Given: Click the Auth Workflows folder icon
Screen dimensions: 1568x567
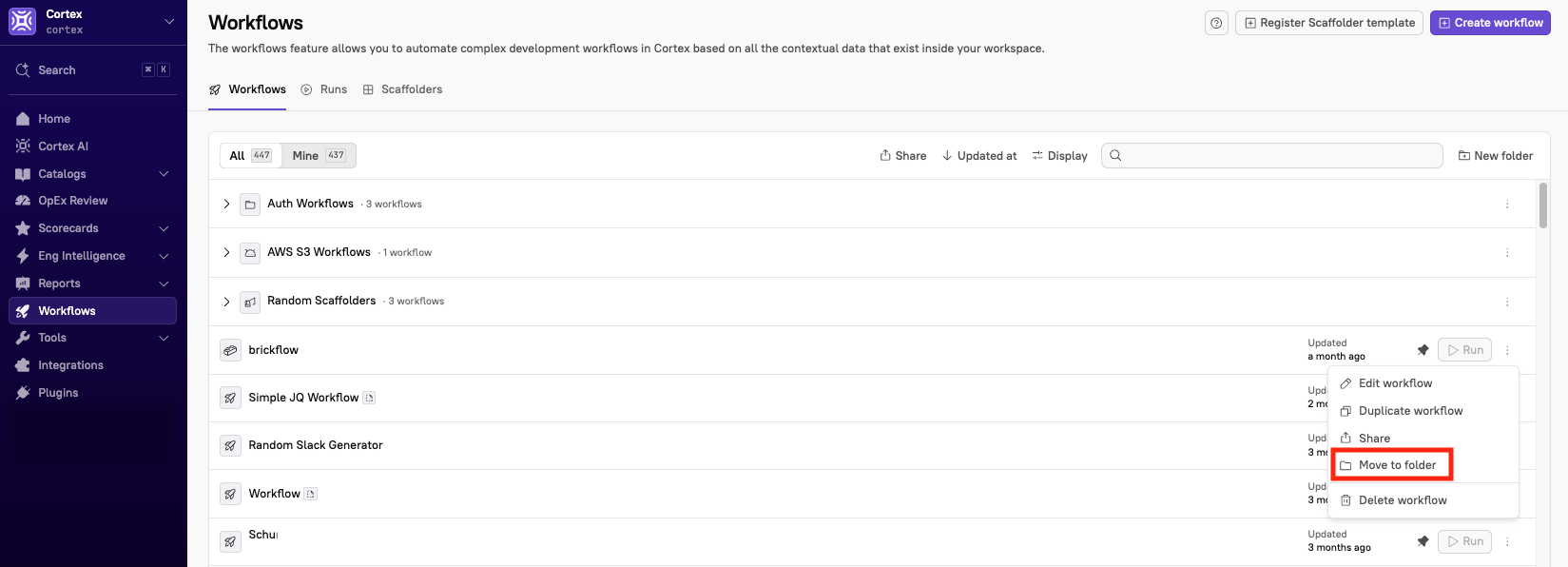Looking at the screenshot, I should [x=250, y=205].
